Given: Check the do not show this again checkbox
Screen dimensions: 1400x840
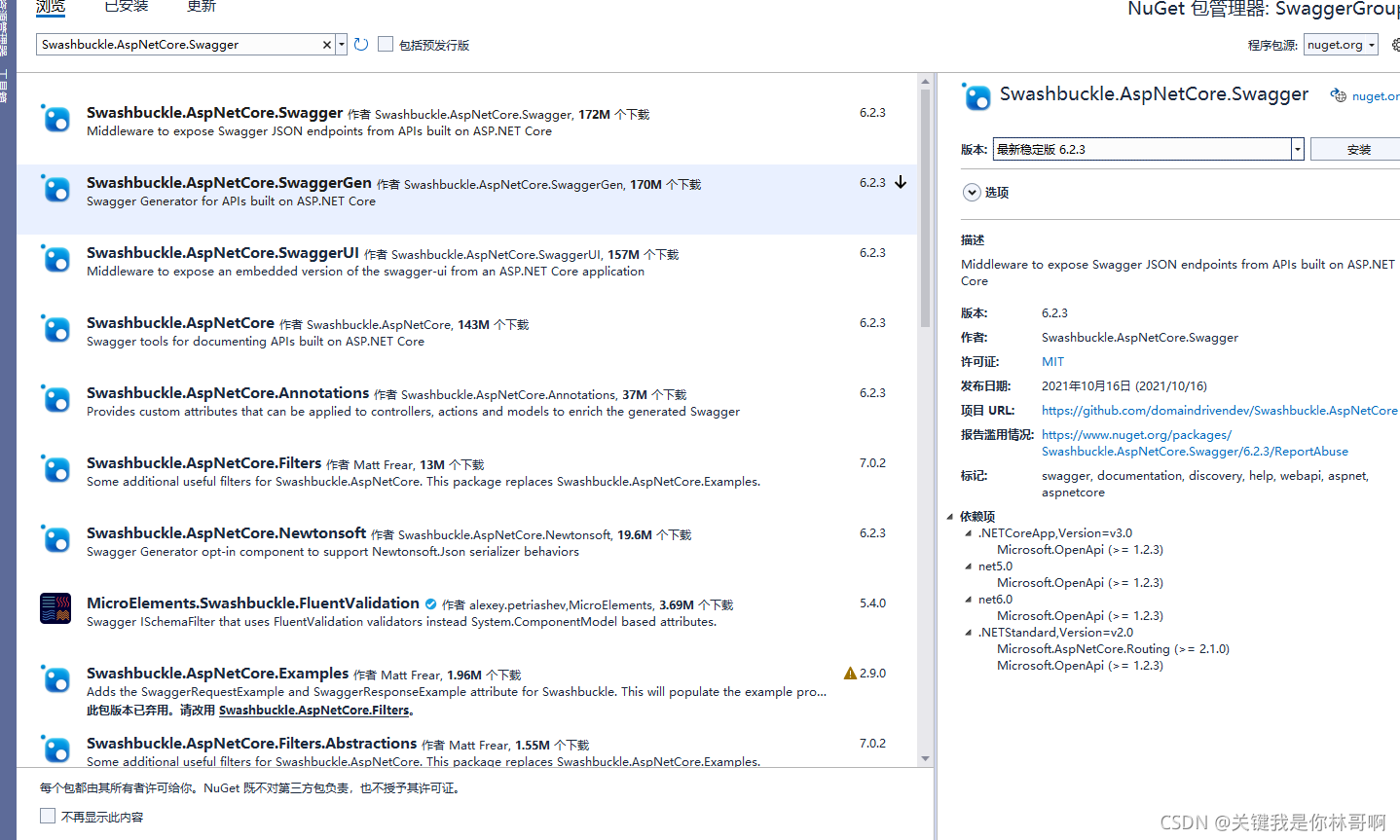Looking at the screenshot, I should pos(48,816).
